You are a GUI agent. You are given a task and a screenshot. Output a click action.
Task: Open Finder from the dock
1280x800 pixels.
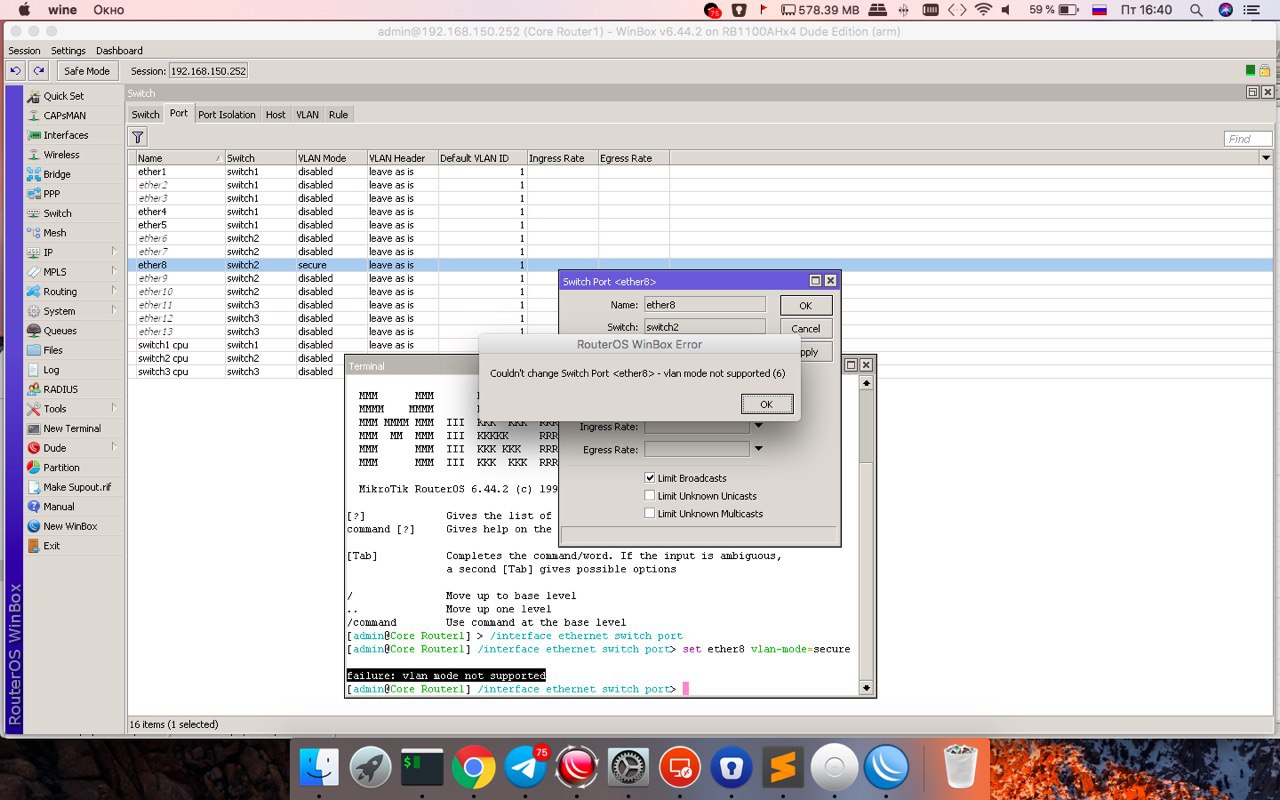pos(320,768)
